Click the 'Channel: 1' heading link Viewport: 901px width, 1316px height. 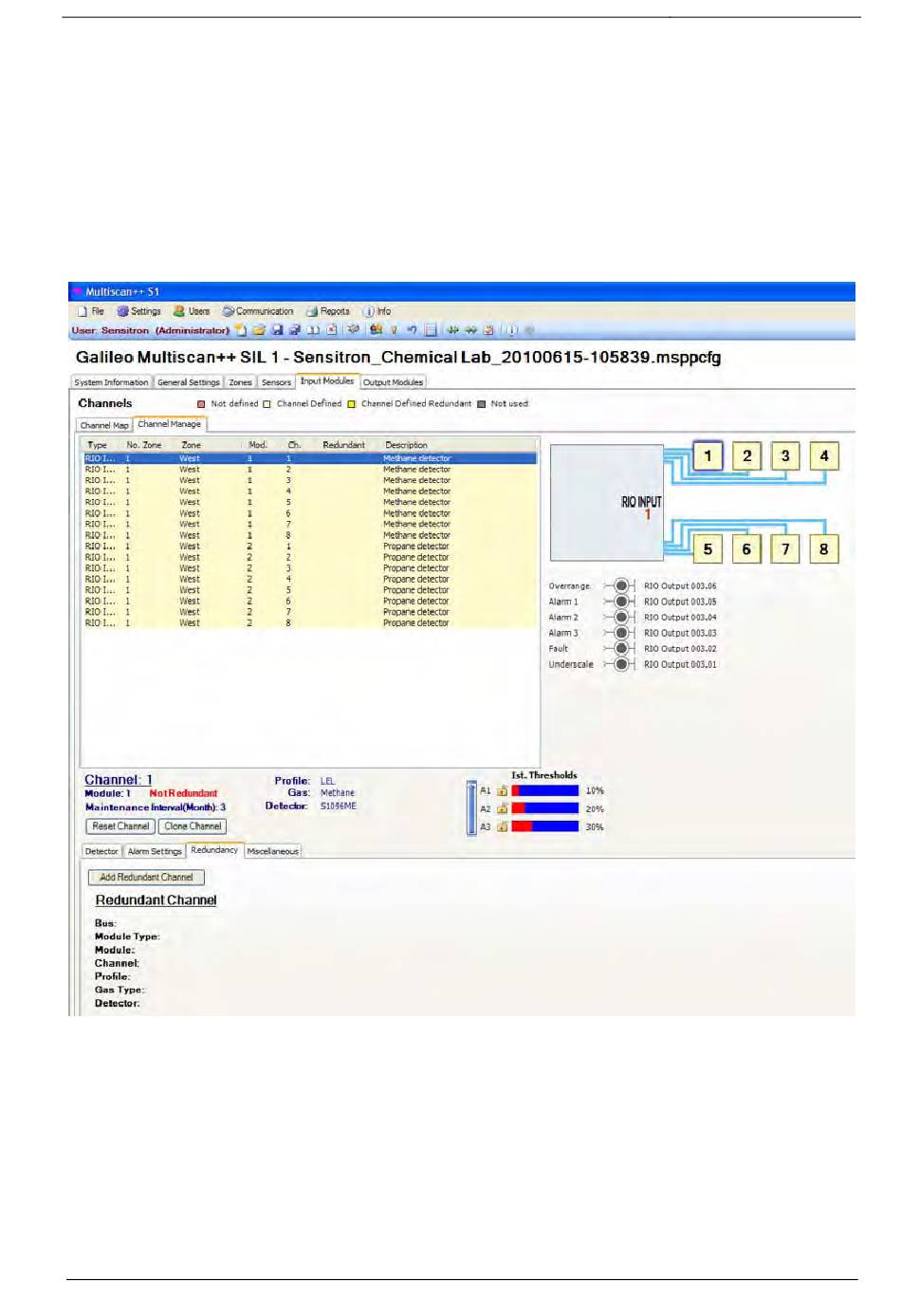click(x=119, y=780)
